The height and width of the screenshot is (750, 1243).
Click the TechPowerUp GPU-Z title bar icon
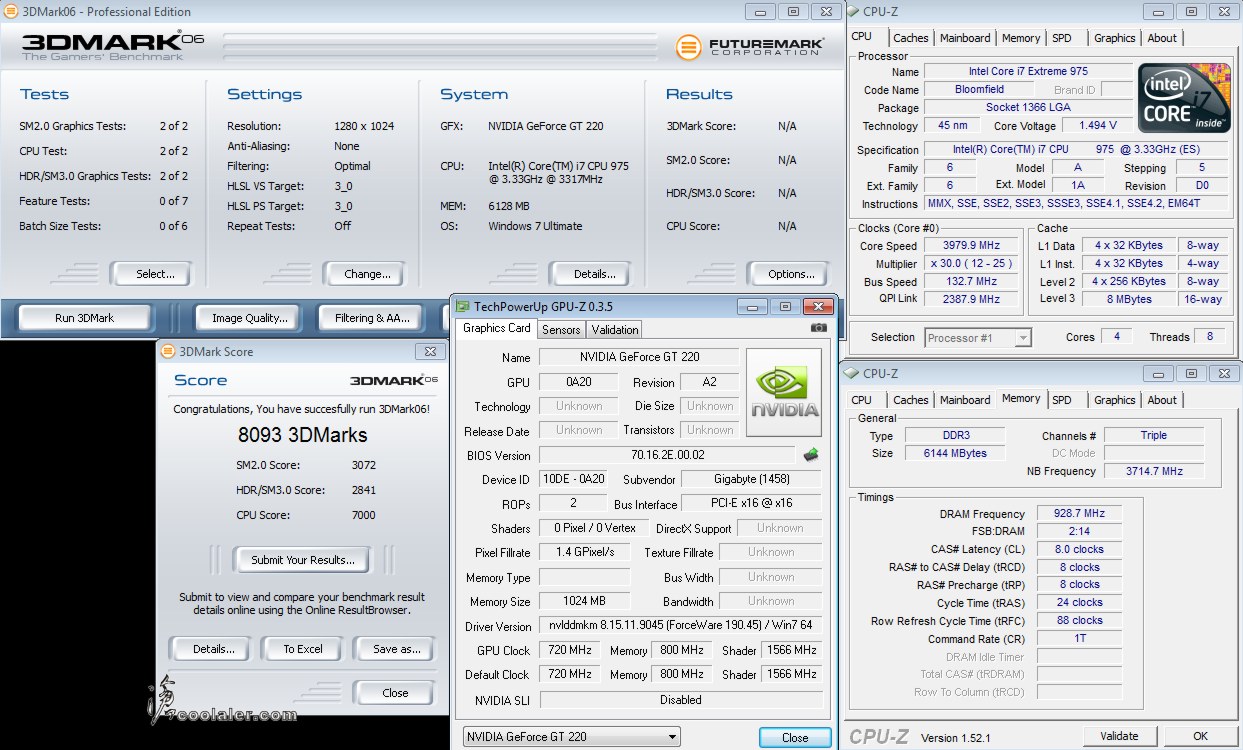(463, 306)
